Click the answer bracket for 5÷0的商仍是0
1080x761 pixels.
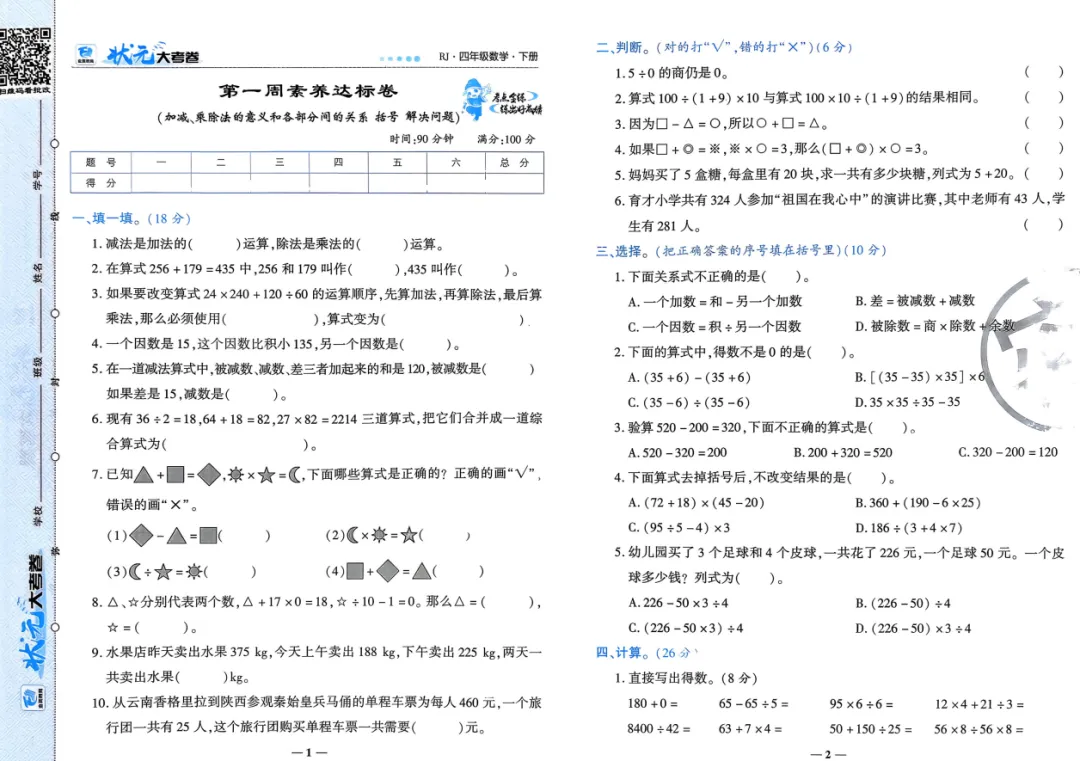click(x=1043, y=72)
